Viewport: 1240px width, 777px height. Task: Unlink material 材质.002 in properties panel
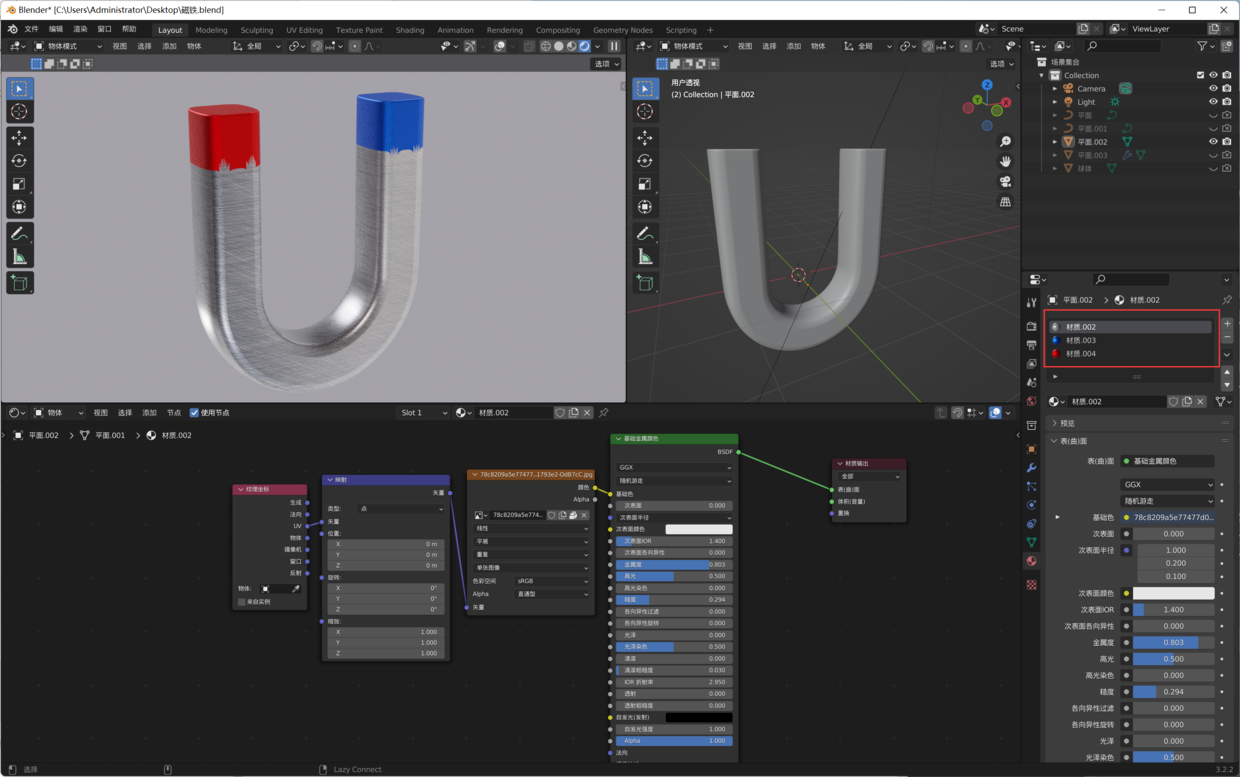(x=1201, y=401)
